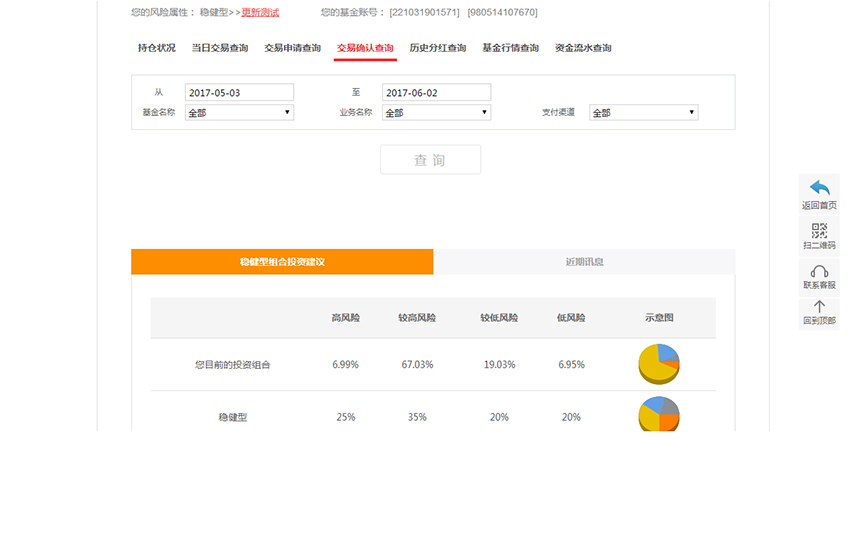Go to 历史分红查询 tab

[x=438, y=48]
